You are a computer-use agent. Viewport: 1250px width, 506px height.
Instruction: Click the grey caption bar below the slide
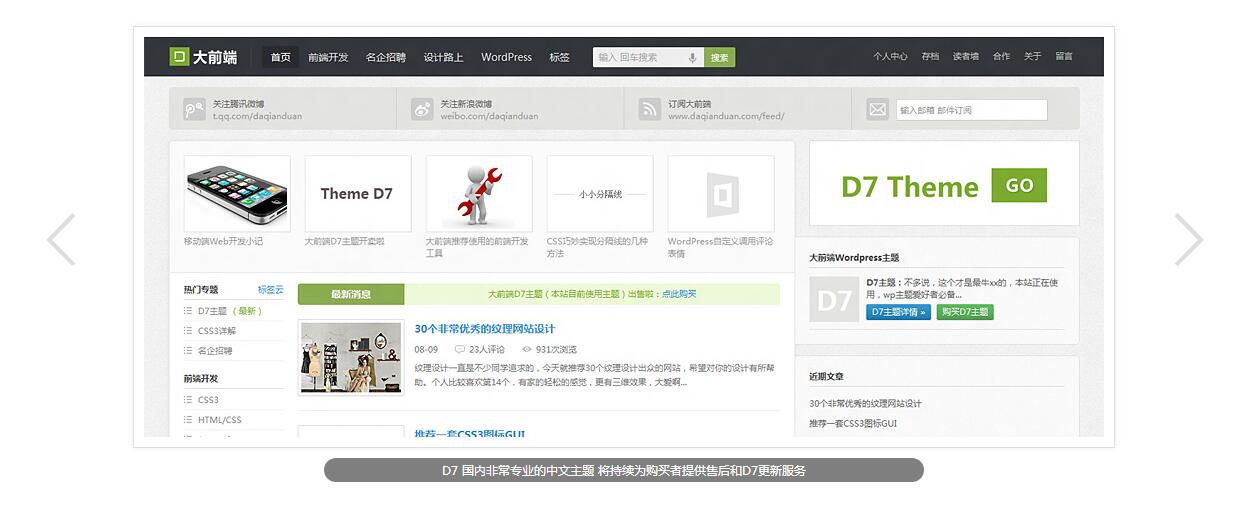pos(624,470)
